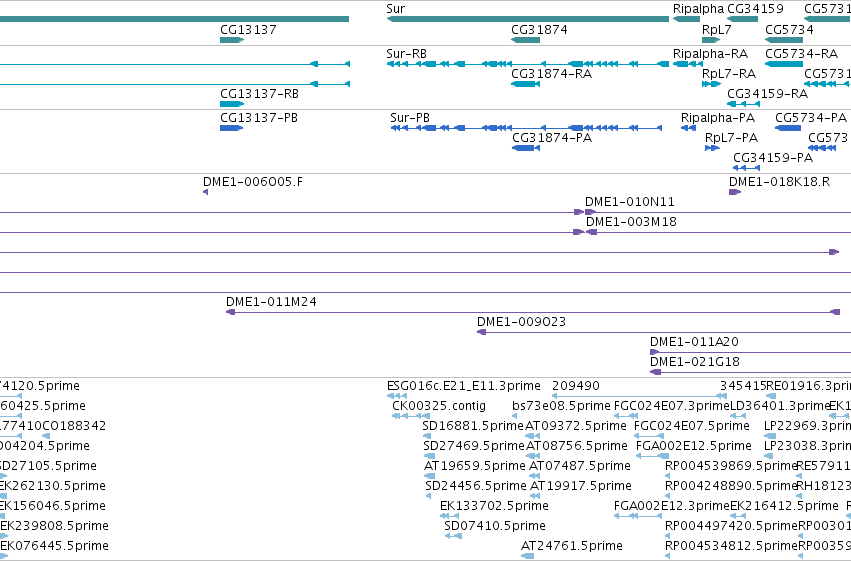Click the FGC024E07.5prime EST label
This screenshot has height=561, width=851.
coord(692,426)
